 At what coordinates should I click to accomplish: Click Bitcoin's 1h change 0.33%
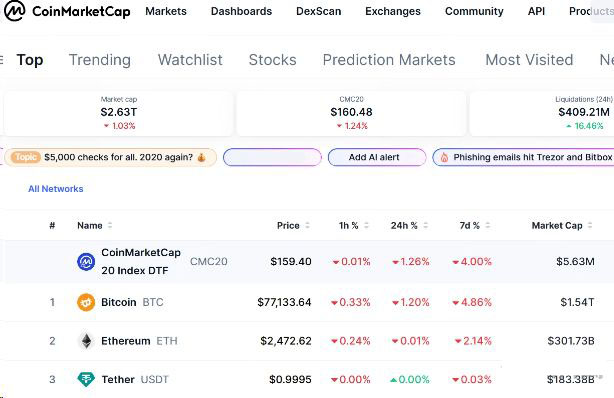[350, 302]
